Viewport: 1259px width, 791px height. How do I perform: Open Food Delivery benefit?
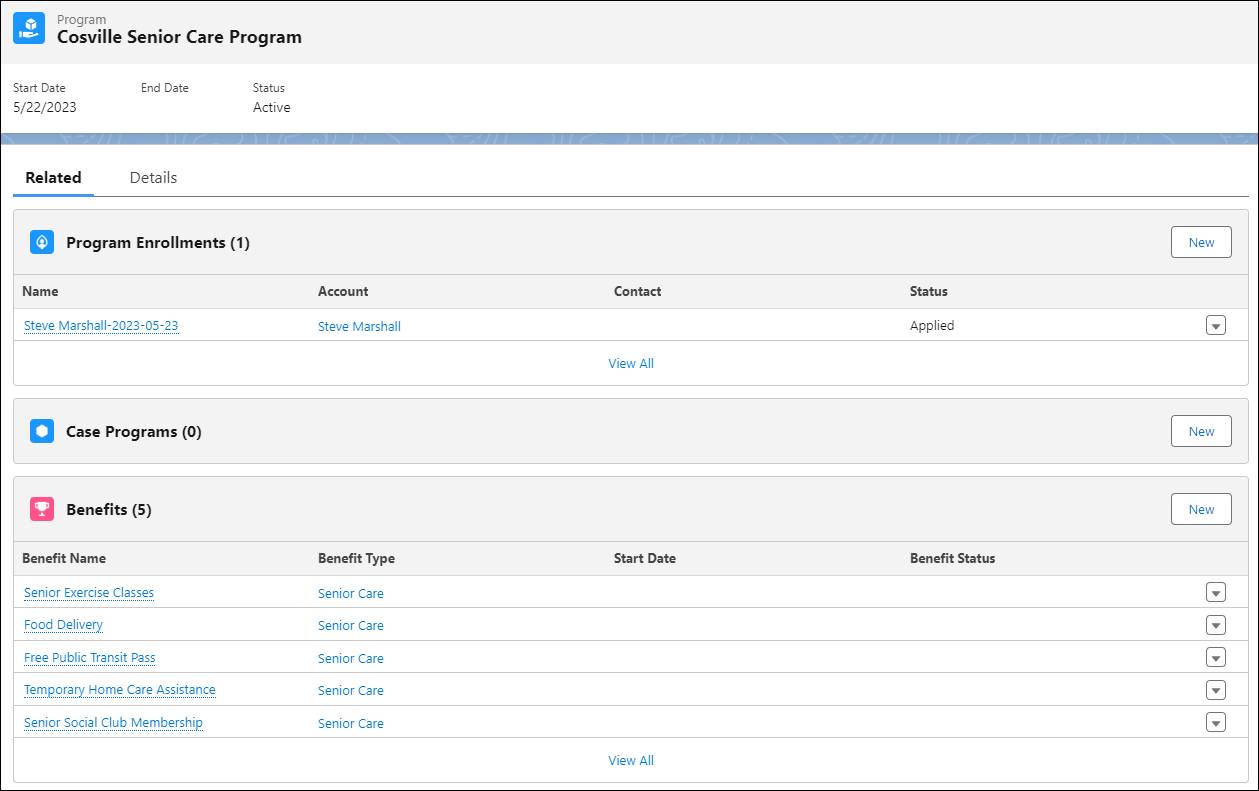point(63,625)
